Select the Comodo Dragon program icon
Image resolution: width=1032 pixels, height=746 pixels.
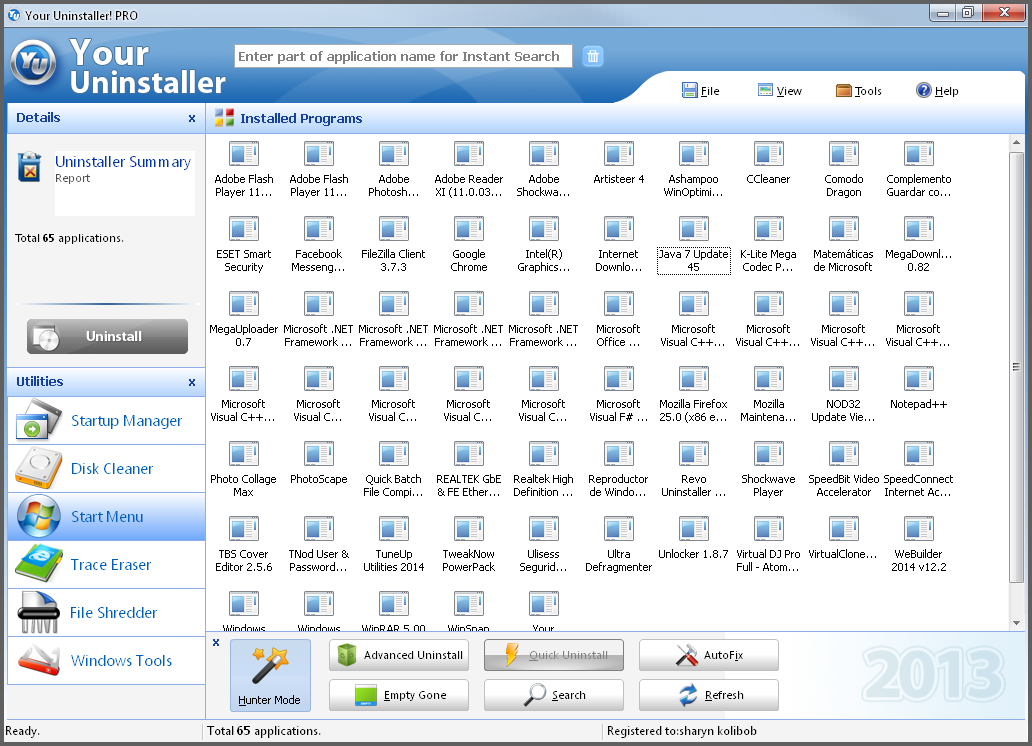(843, 155)
